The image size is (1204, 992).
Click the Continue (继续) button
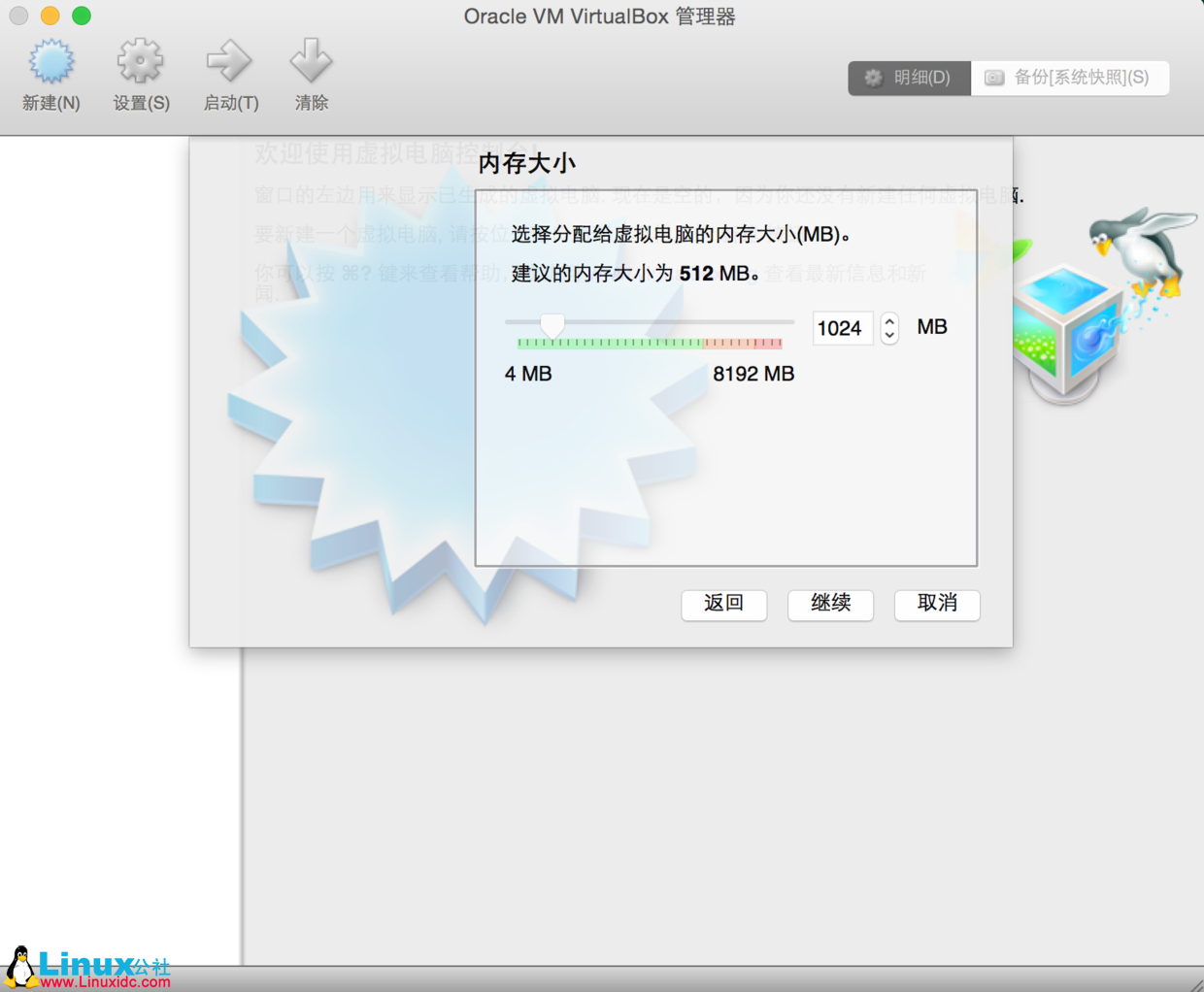830,604
